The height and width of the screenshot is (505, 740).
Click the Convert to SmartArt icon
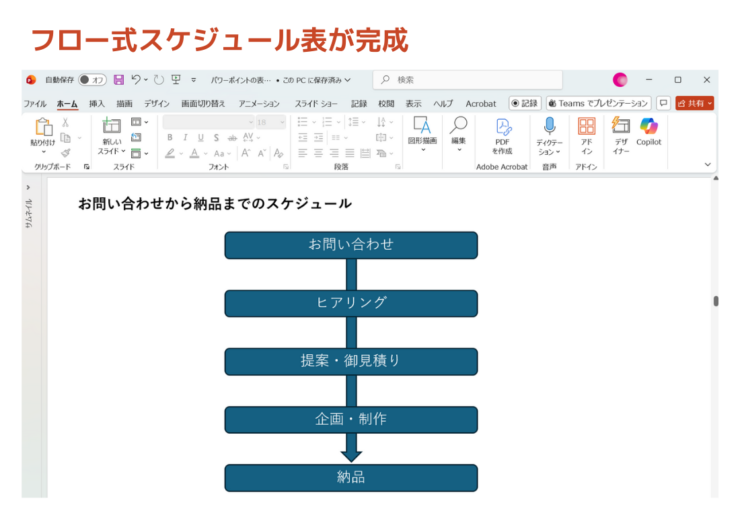tap(381, 153)
